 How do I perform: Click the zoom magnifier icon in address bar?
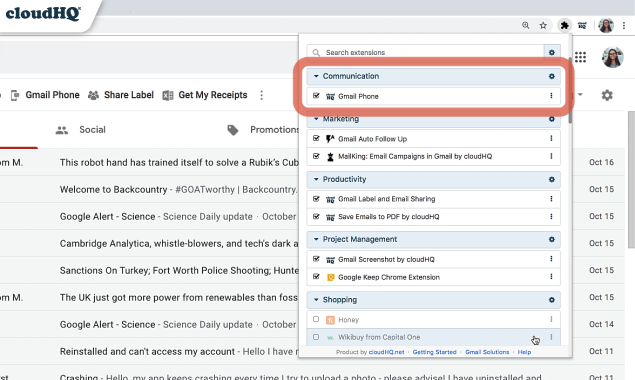click(x=526, y=26)
